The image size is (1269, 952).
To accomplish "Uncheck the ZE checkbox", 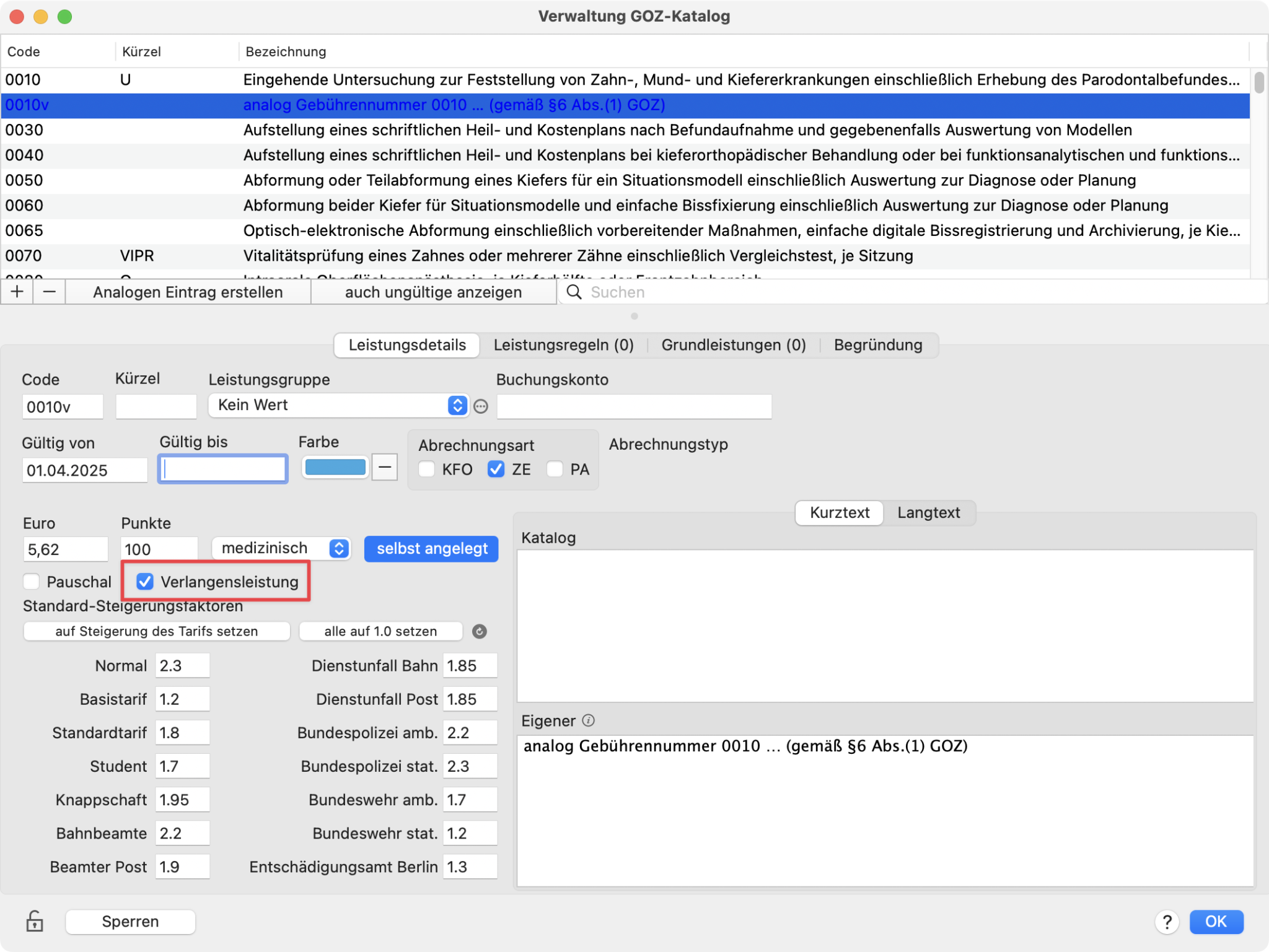I will pyautogui.click(x=496, y=469).
